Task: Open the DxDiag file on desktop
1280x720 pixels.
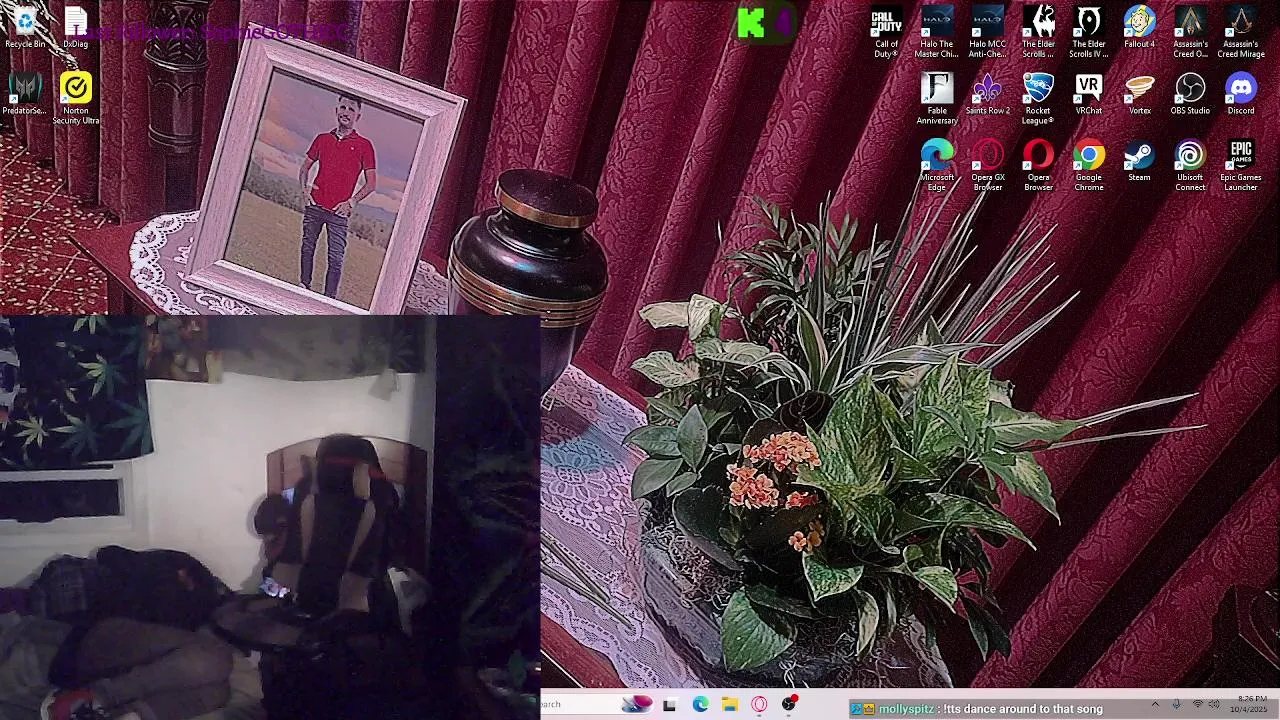Action: coord(75,27)
